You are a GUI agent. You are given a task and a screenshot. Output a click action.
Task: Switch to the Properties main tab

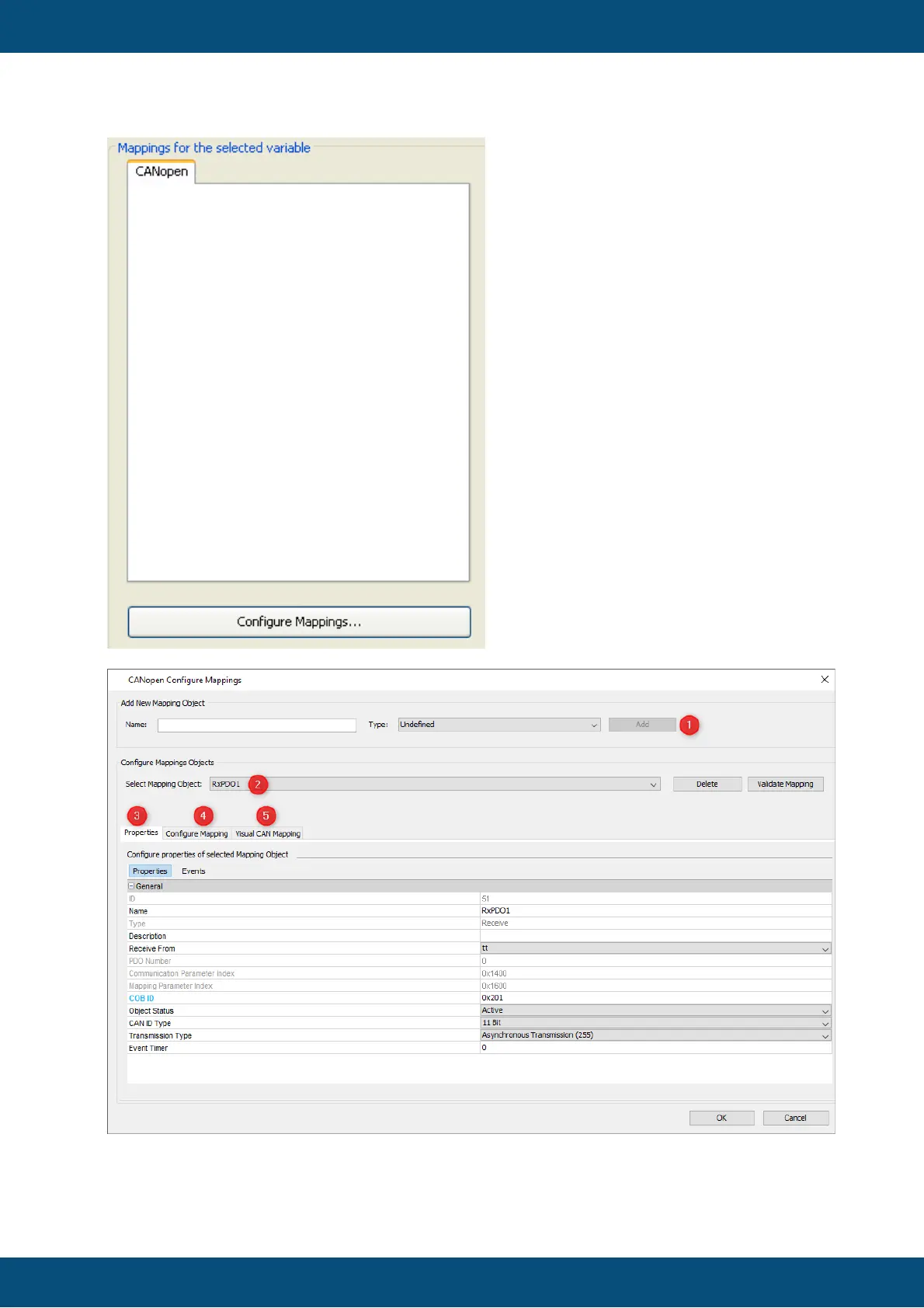coord(141,833)
